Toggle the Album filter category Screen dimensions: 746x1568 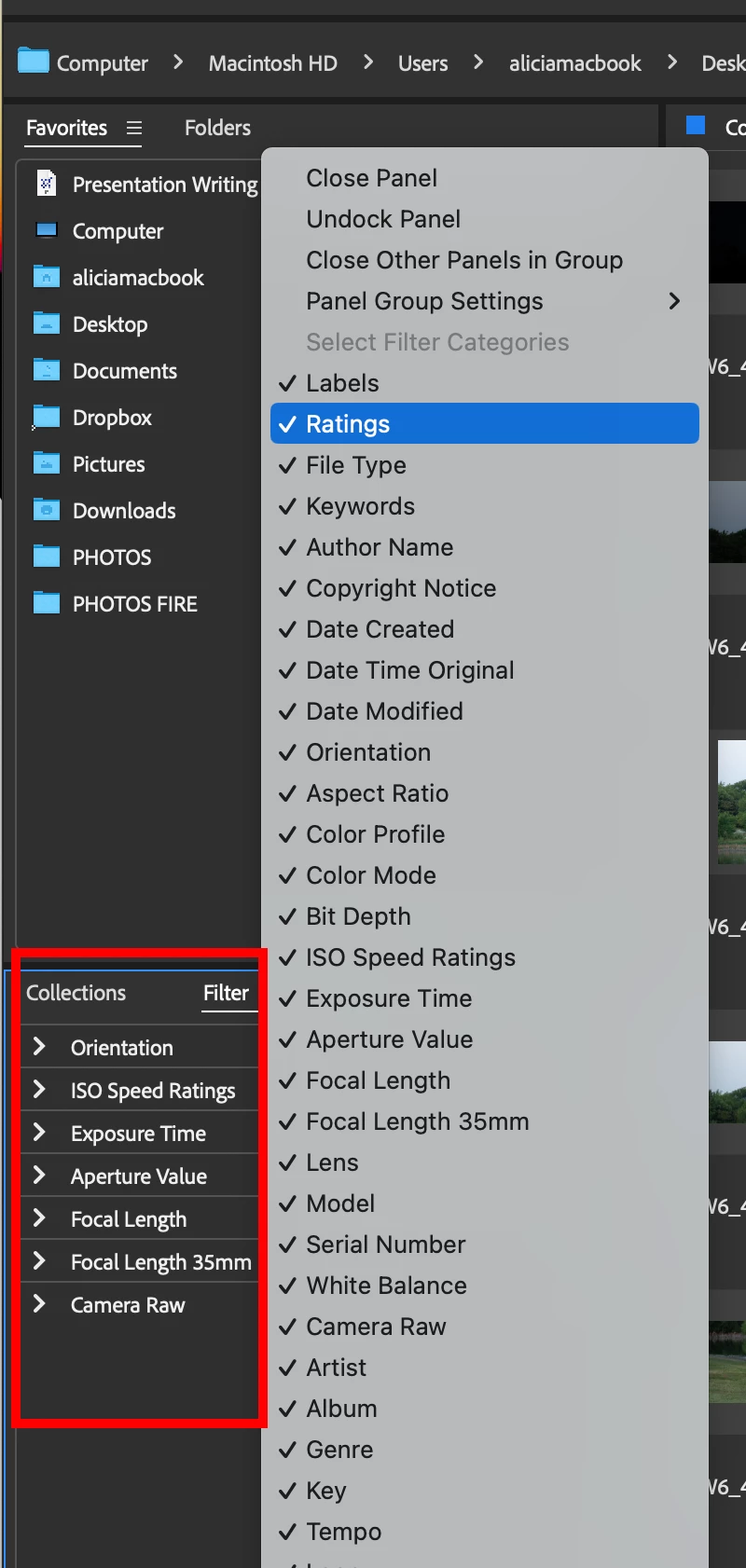[x=484, y=1409]
